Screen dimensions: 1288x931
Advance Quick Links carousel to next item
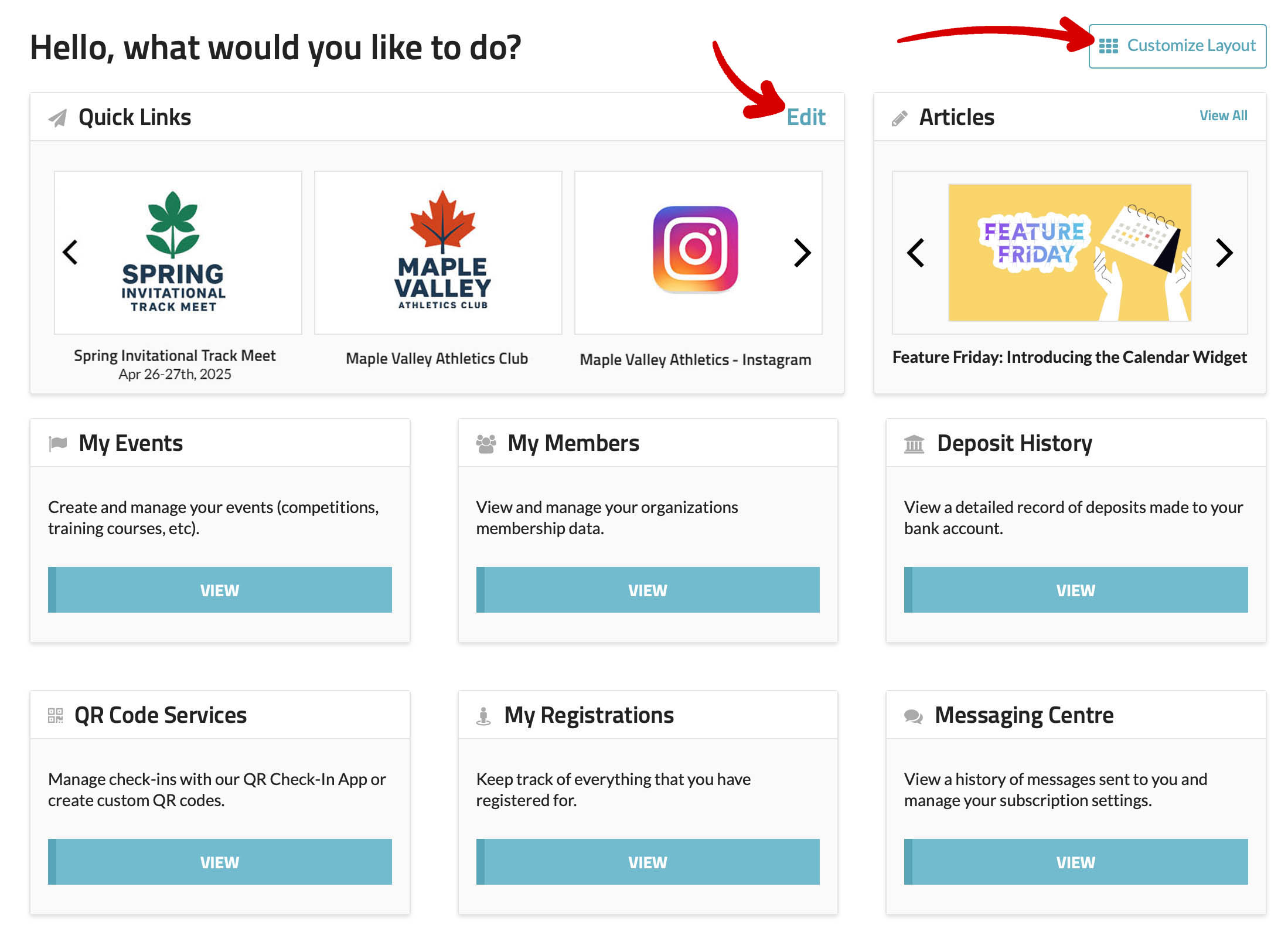click(802, 253)
